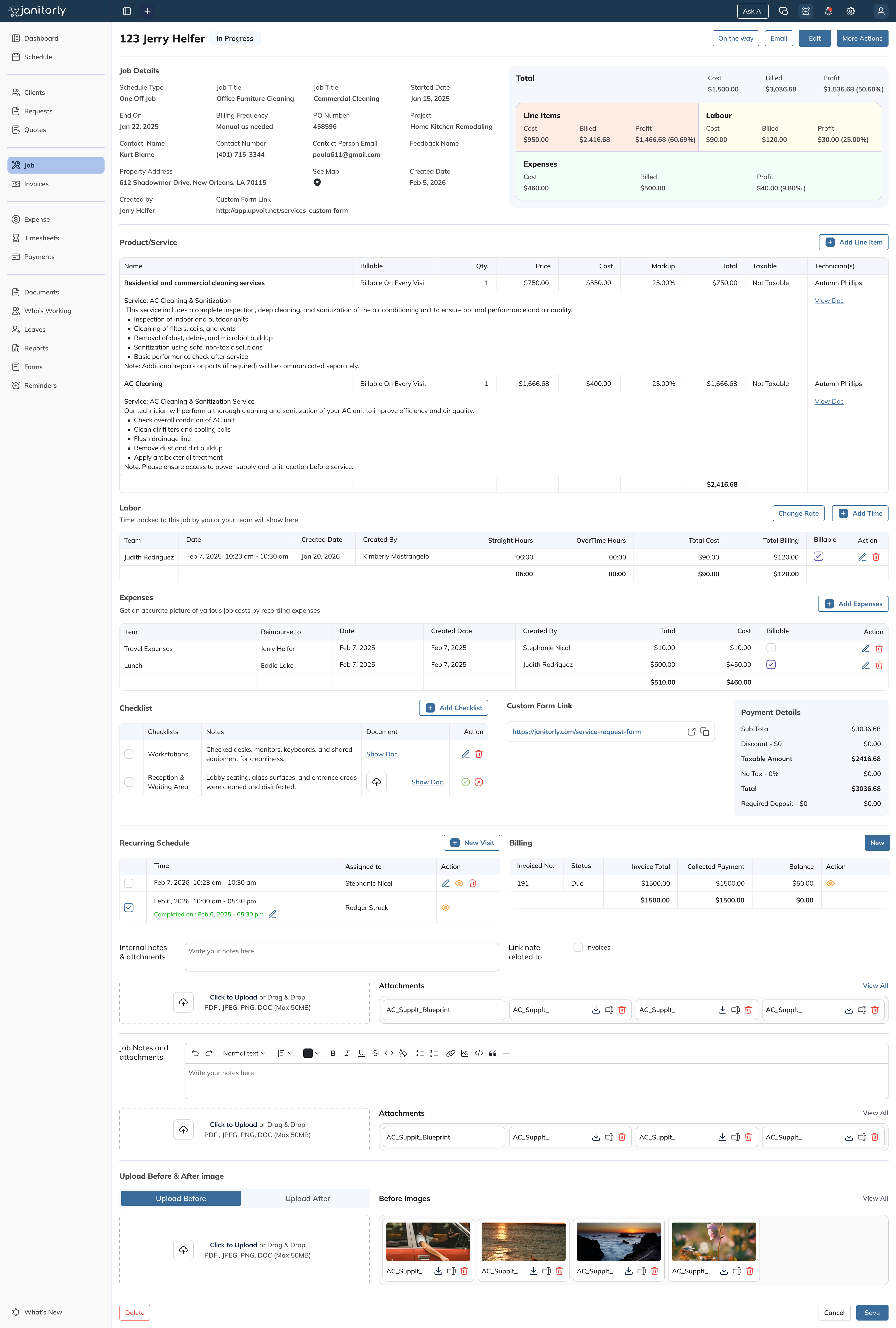Undo in job notes editor
The image size is (896, 1328).
pyautogui.click(x=195, y=1053)
